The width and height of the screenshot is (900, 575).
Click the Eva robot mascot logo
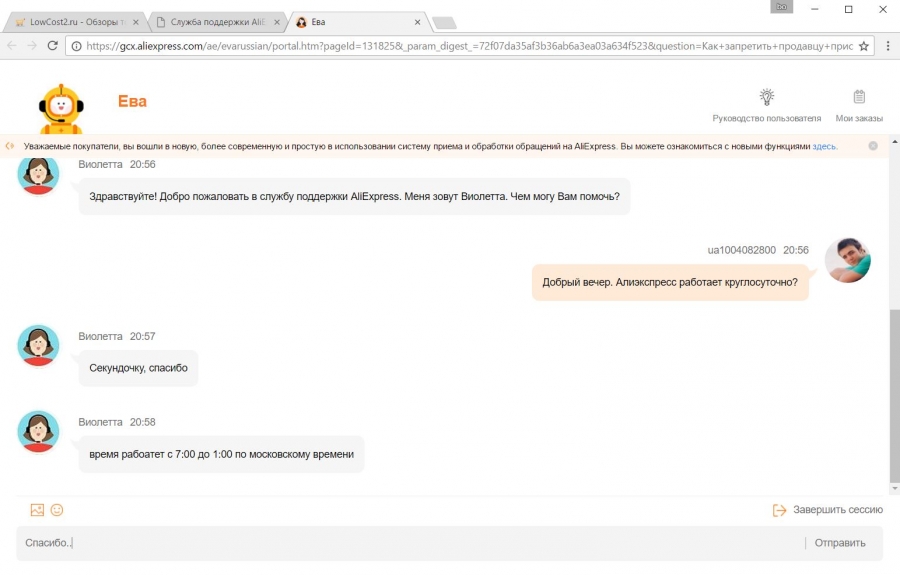pyautogui.click(x=60, y=108)
